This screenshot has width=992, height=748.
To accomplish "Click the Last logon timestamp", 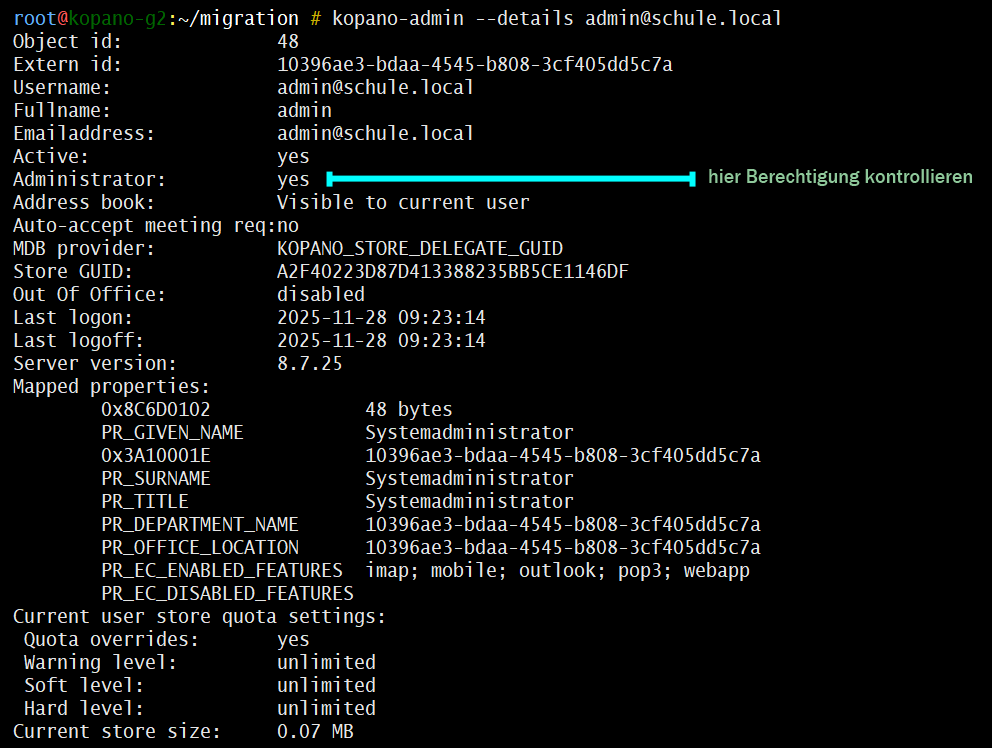I will (381, 318).
